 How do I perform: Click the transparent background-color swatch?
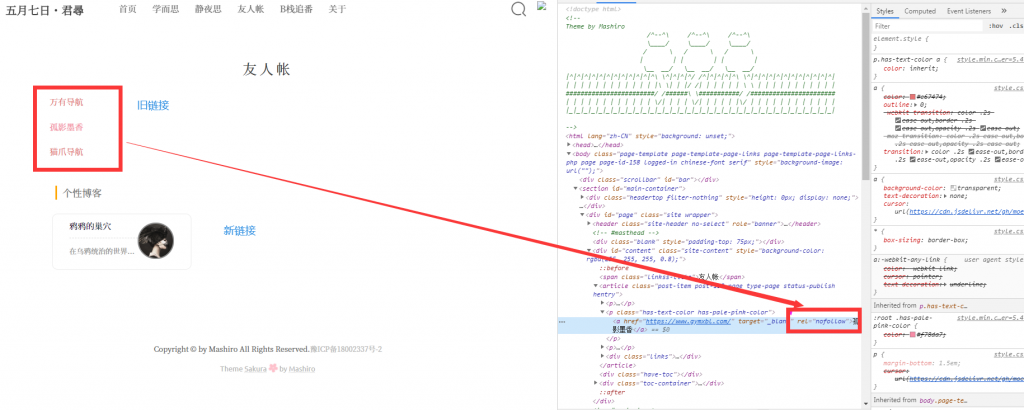[x=954, y=188]
